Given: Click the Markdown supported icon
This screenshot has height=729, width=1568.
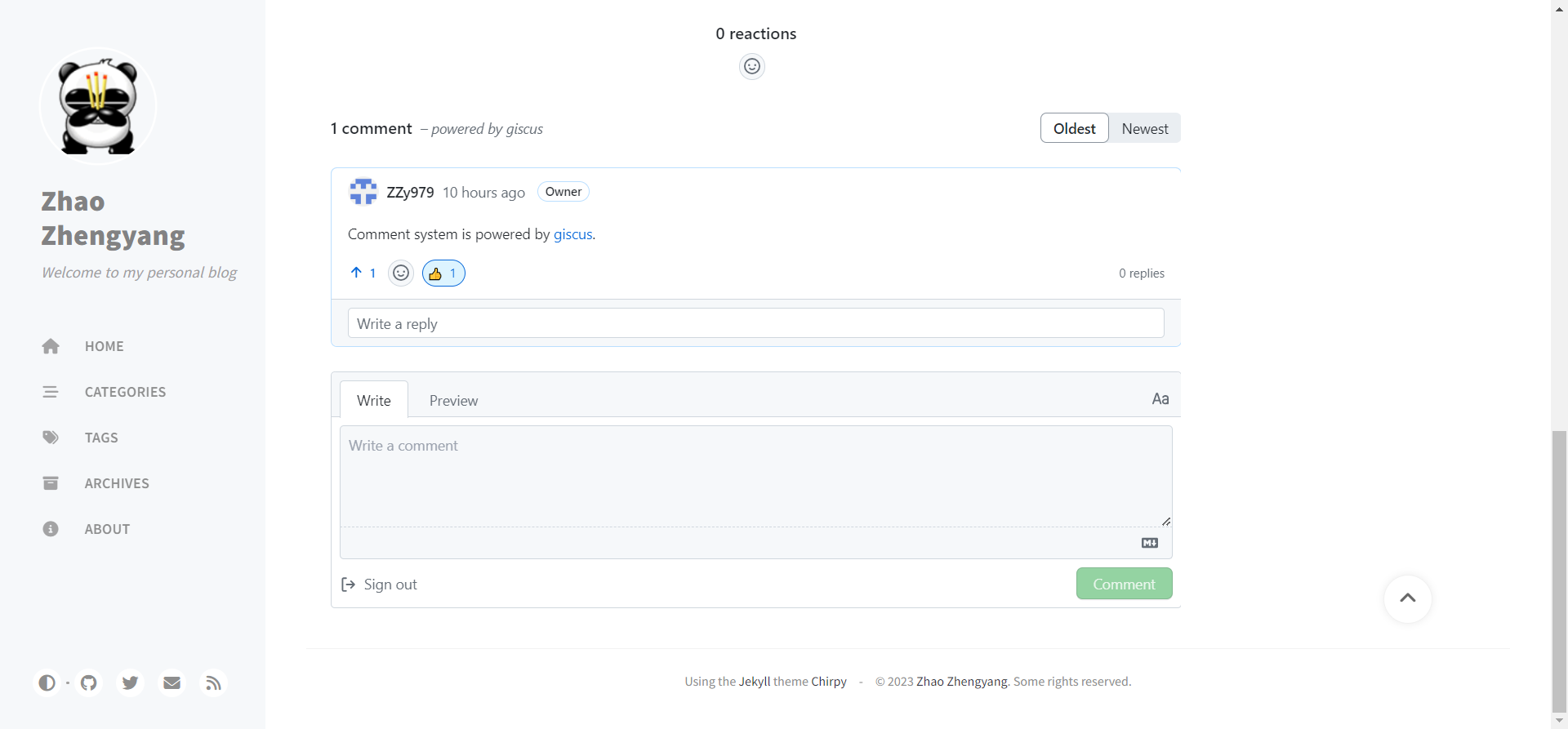Looking at the screenshot, I should (x=1150, y=543).
